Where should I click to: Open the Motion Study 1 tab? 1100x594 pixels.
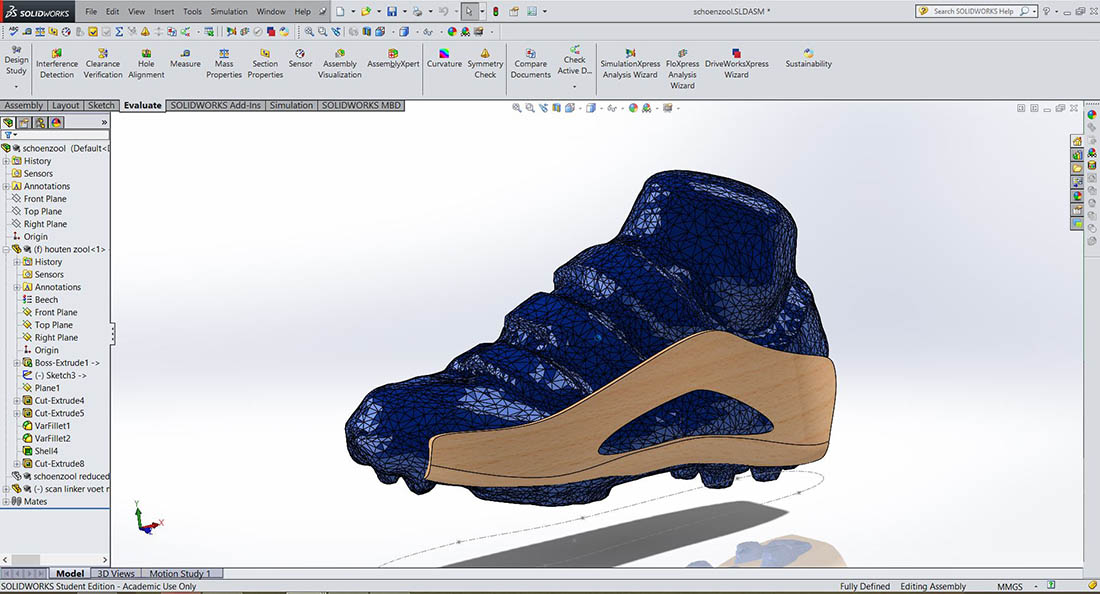(180, 574)
